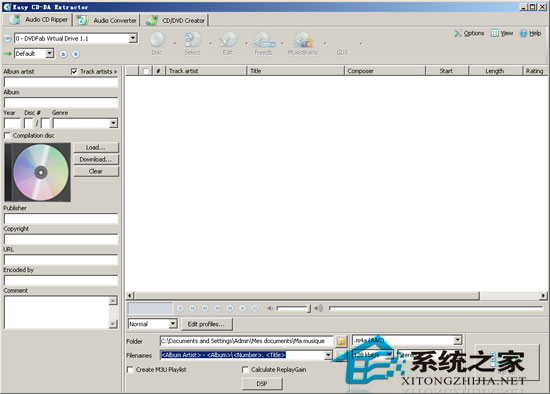Viewport: 550px width, 394px height.
Task: Open the Filenames pattern dropdown
Action: [x=328, y=355]
